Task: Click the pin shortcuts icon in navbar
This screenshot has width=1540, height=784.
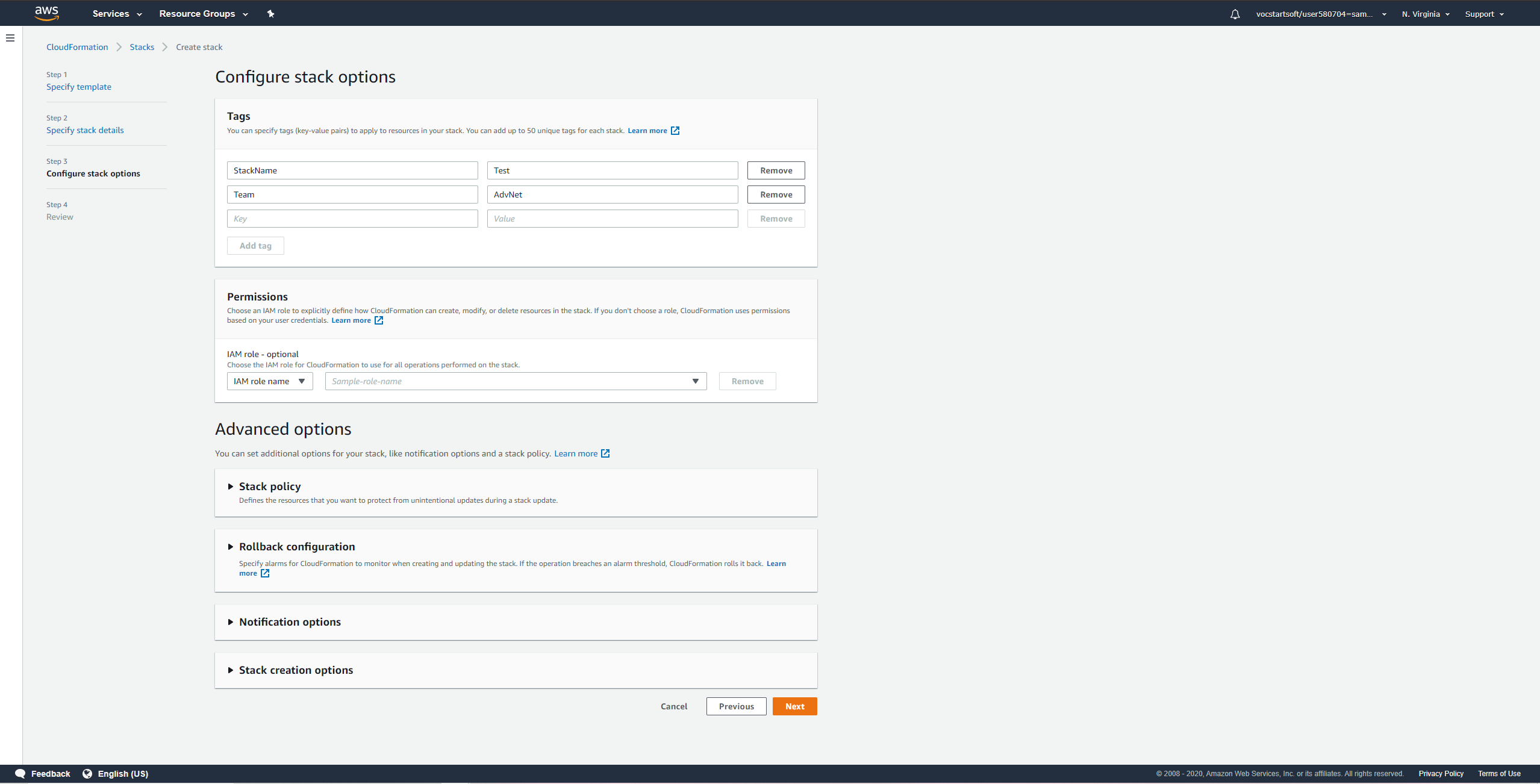Action: (x=271, y=14)
